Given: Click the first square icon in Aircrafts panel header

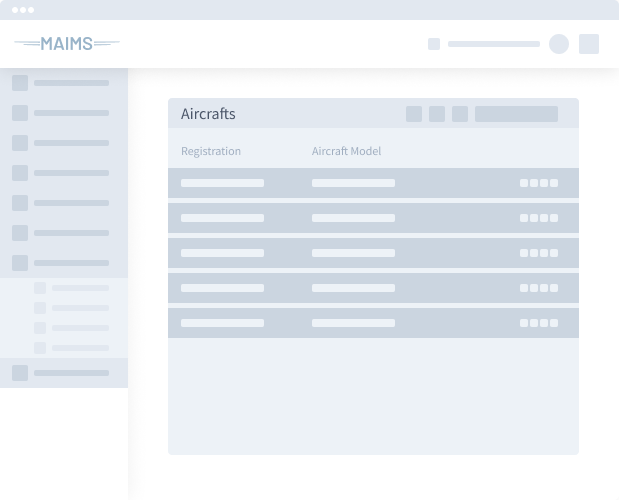Looking at the screenshot, I should coord(414,114).
